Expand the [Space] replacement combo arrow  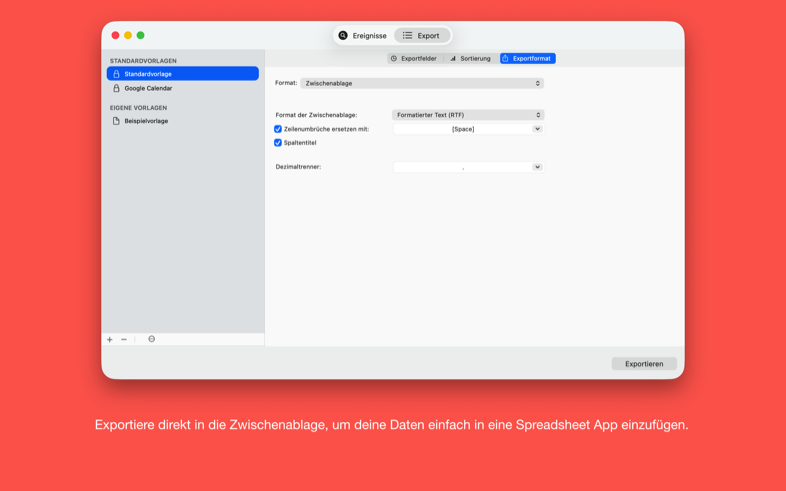[537, 129]
